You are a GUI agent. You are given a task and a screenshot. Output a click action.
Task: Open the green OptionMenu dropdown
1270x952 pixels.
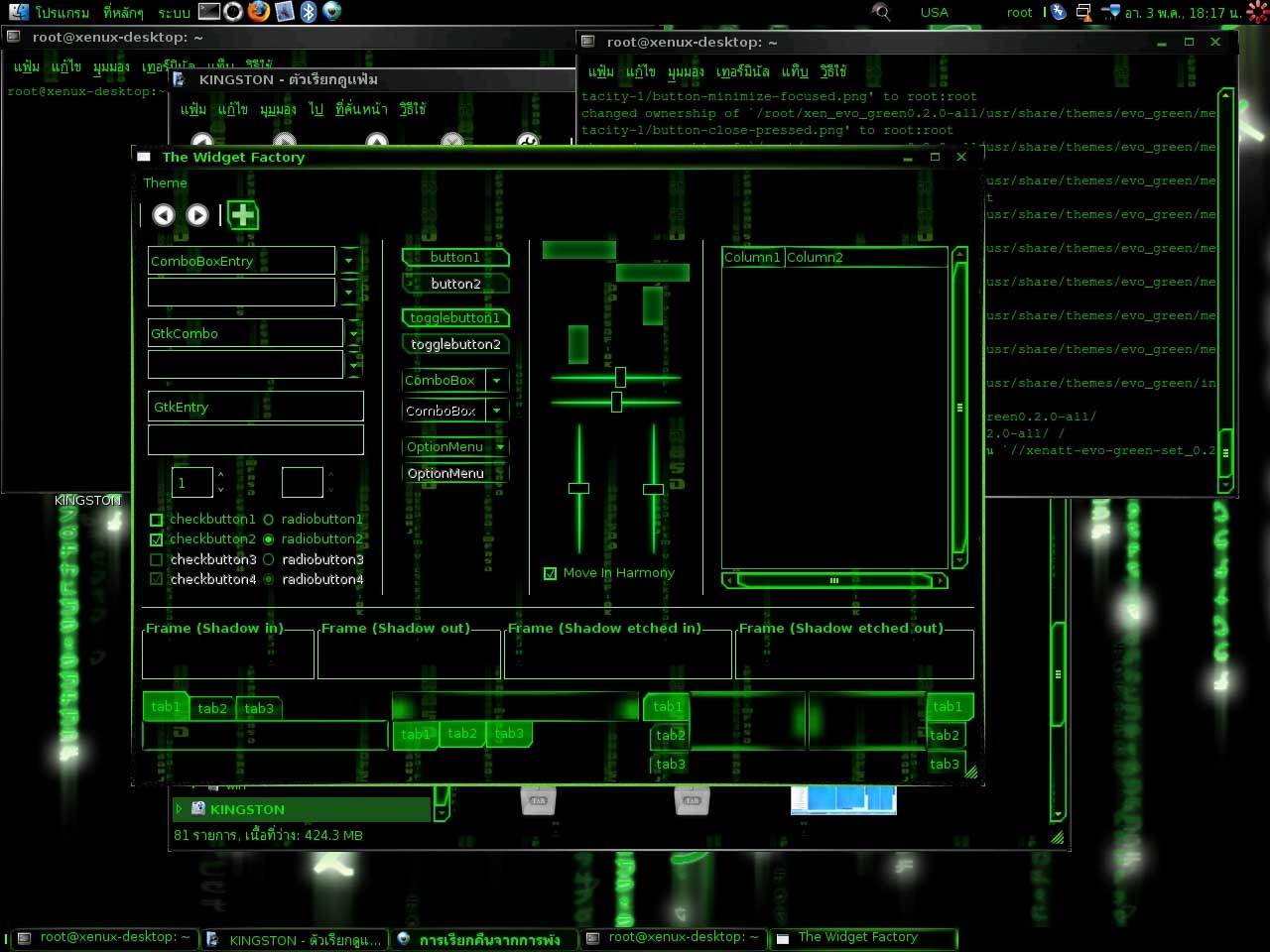(455, 446)
